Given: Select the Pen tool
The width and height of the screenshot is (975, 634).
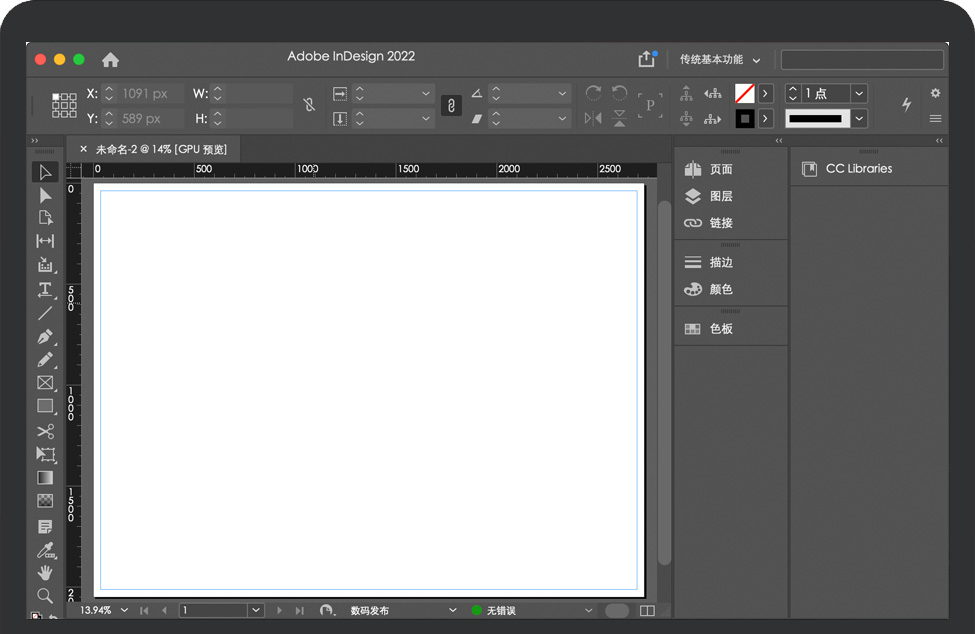Looking at the screenshot, I should pyautogui.click(x=45, y=336).
